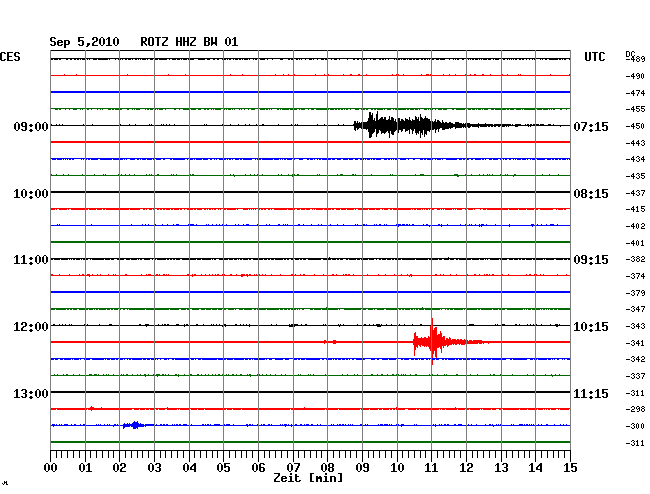Select minute tick label 08
This screenshot has width=650, height=494.
click(327, 468)
